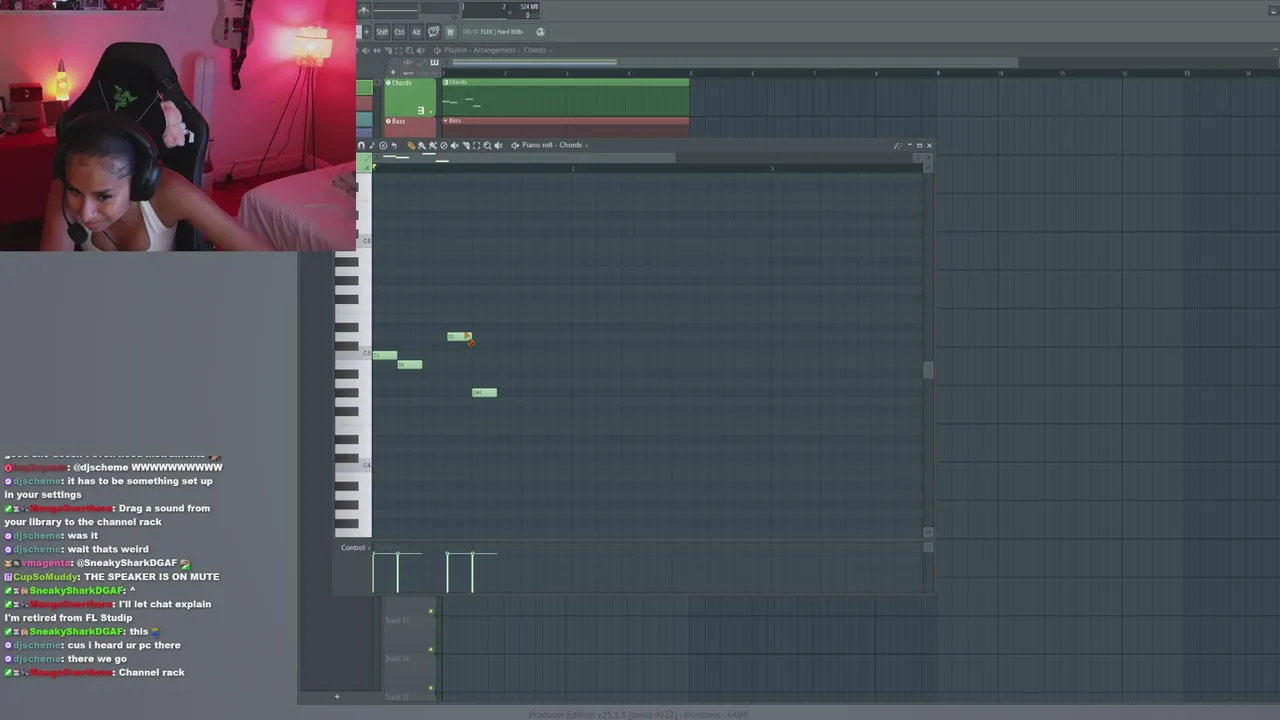Select the dashed-box Select tool in Piano roll

tap(476, 145)
